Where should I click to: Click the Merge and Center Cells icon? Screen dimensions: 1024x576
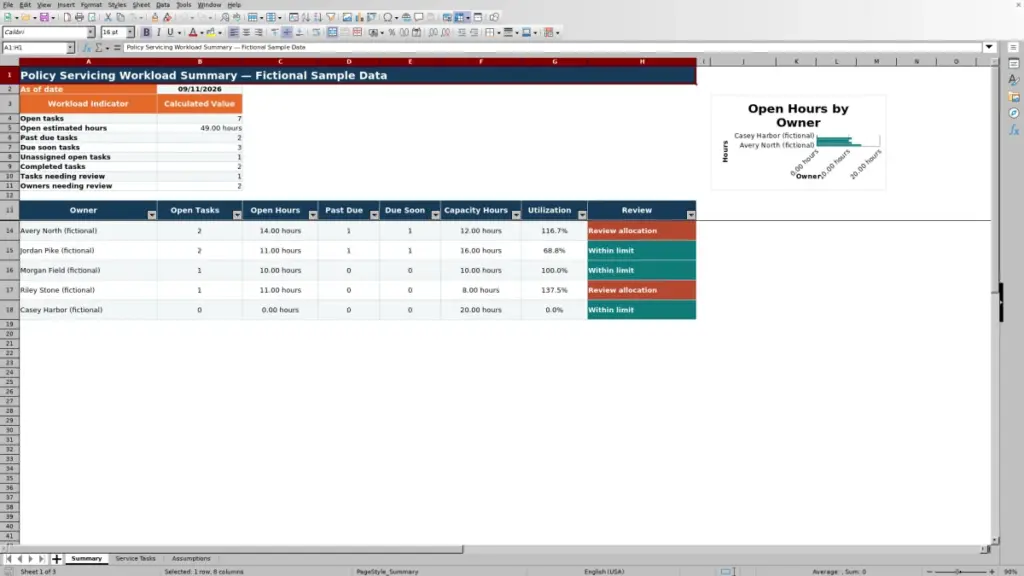click(332, 33)
